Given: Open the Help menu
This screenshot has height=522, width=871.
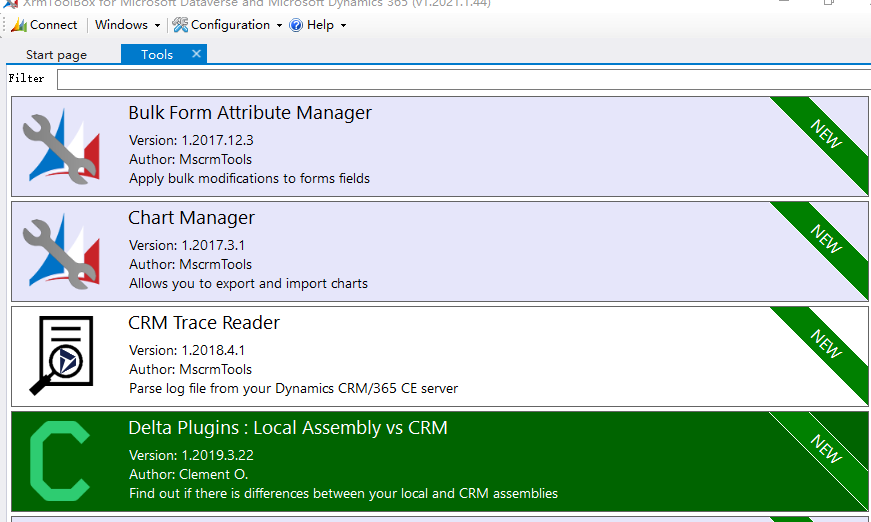Looking at the screenshot, I should pyautogui.click(x=320, y=25).
